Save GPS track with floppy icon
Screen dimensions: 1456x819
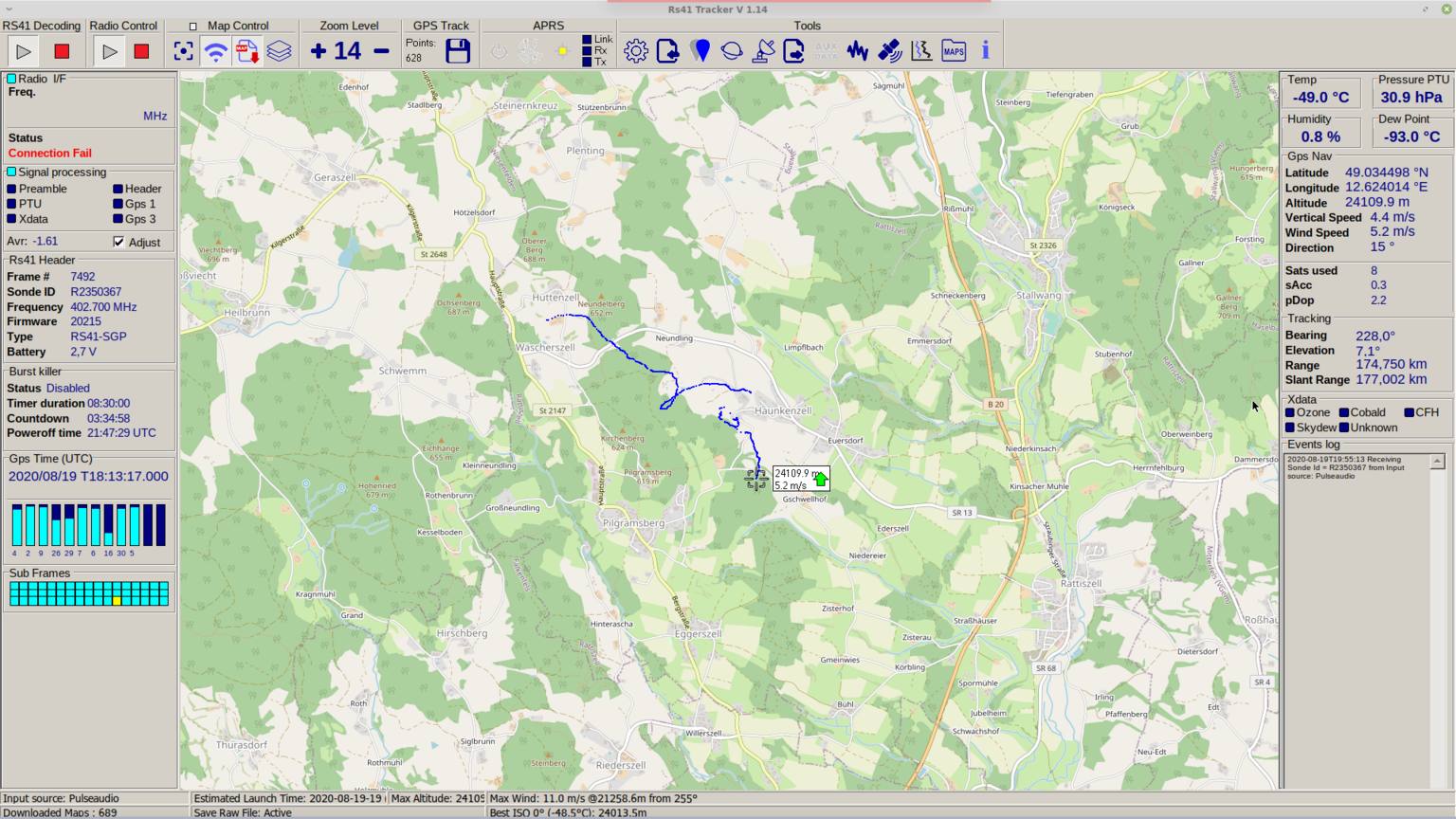coord(458,51)
